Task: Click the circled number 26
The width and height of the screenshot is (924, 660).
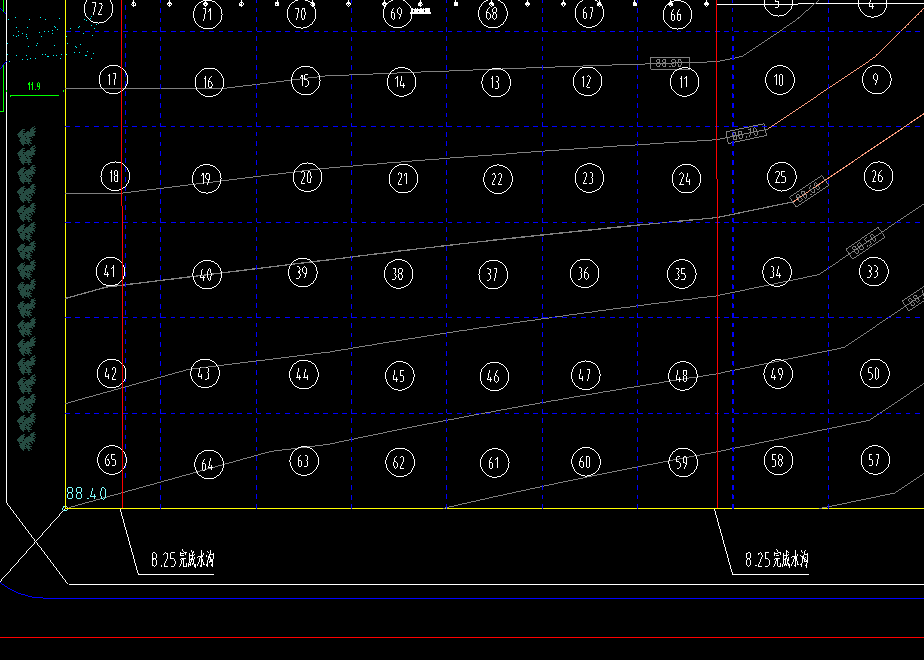Action: (x=878, y=176)
